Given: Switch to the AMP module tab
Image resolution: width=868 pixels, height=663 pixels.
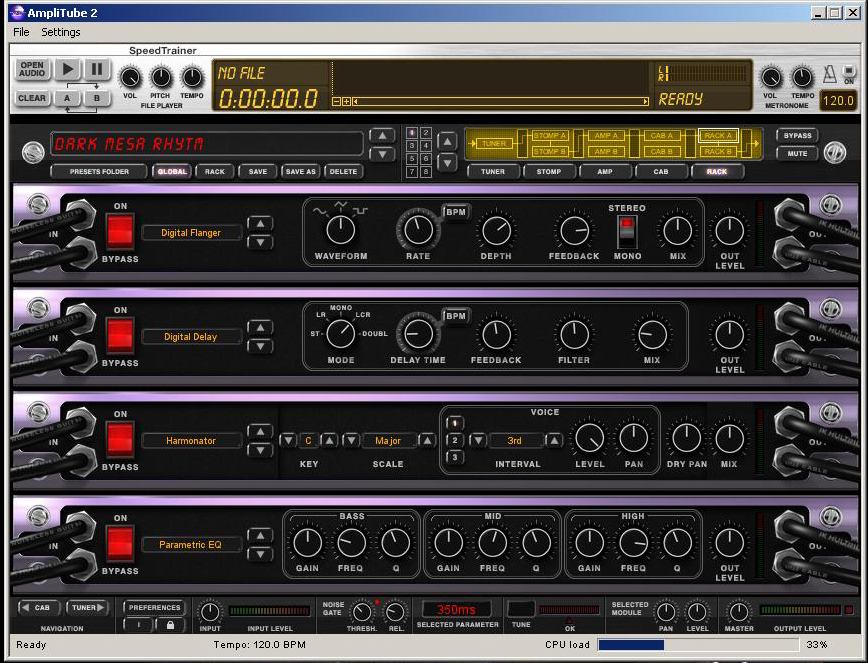Looking at the screenshot, I should [603, 171].
